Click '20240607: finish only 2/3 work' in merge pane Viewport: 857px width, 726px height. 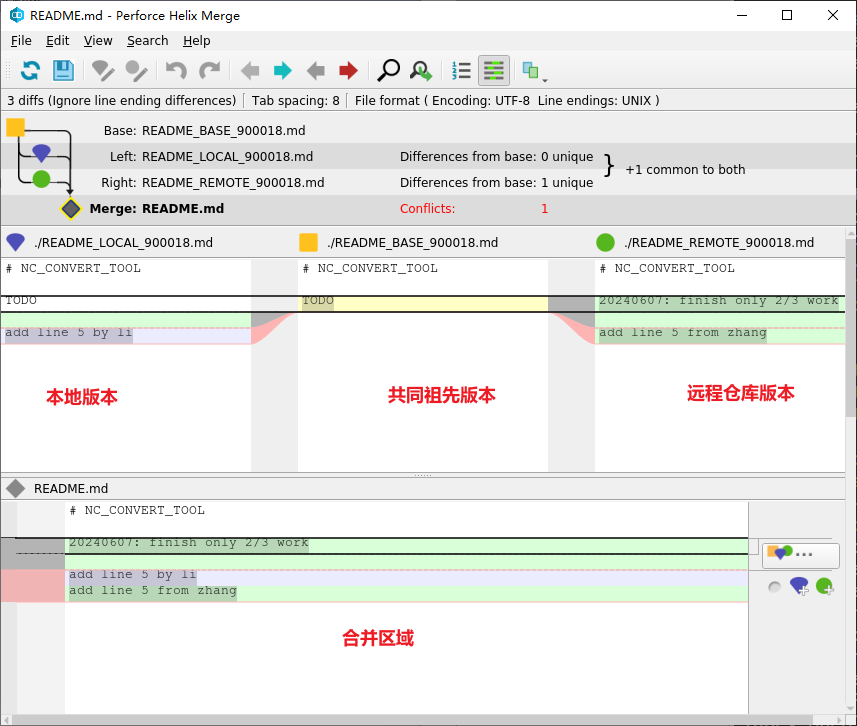coord(189,543)
